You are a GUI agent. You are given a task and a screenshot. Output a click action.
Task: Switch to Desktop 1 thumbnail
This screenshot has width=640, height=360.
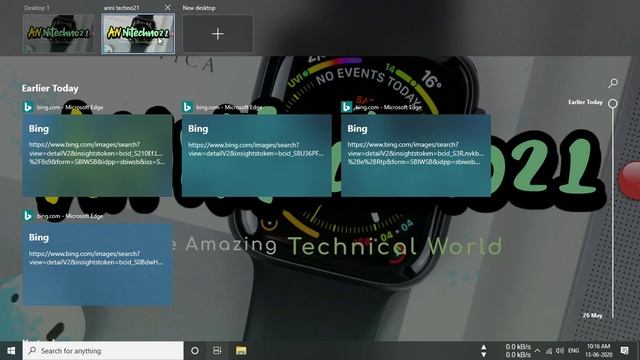coord(59,33)
